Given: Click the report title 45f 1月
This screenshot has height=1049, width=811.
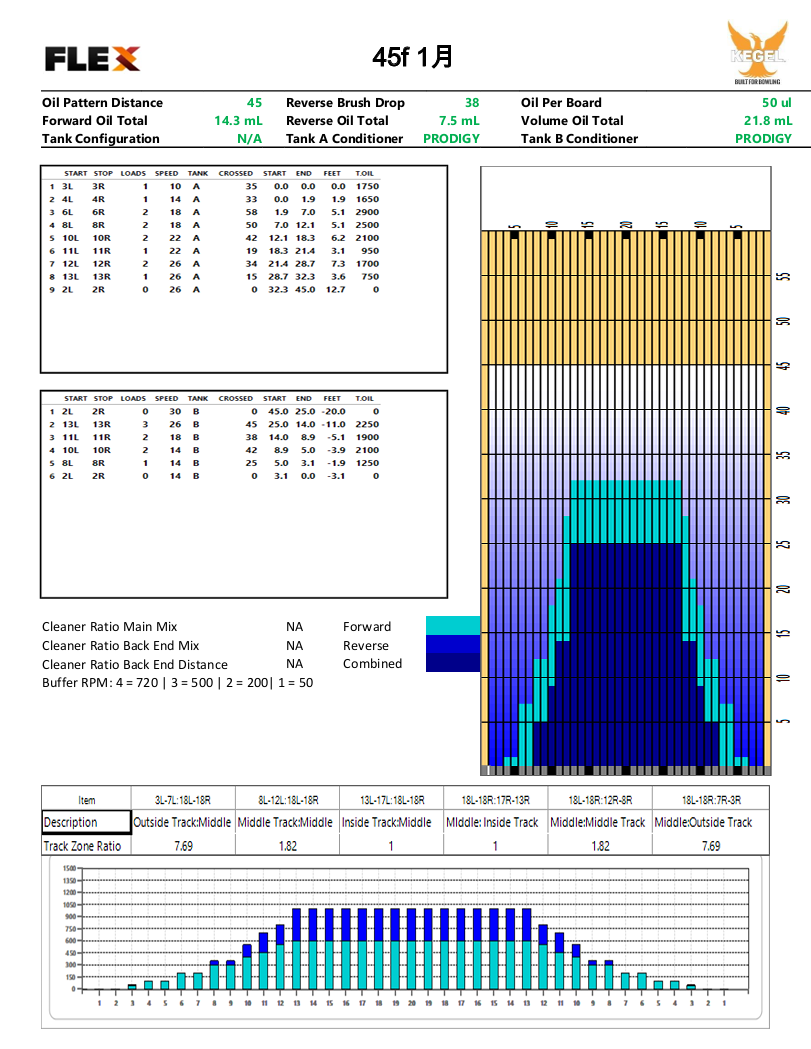Looking at the screenshot, I should tap(412, 57).
